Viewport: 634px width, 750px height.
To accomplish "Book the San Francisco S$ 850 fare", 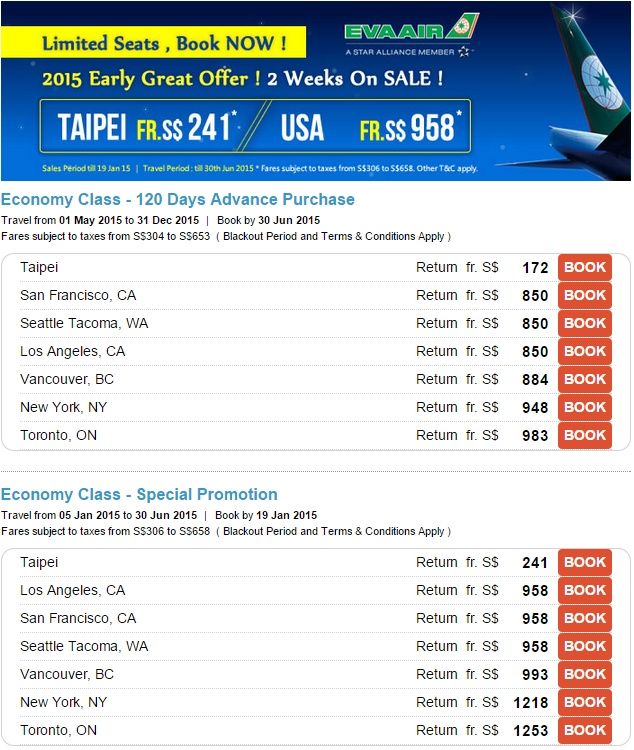I will coord(585,295).
